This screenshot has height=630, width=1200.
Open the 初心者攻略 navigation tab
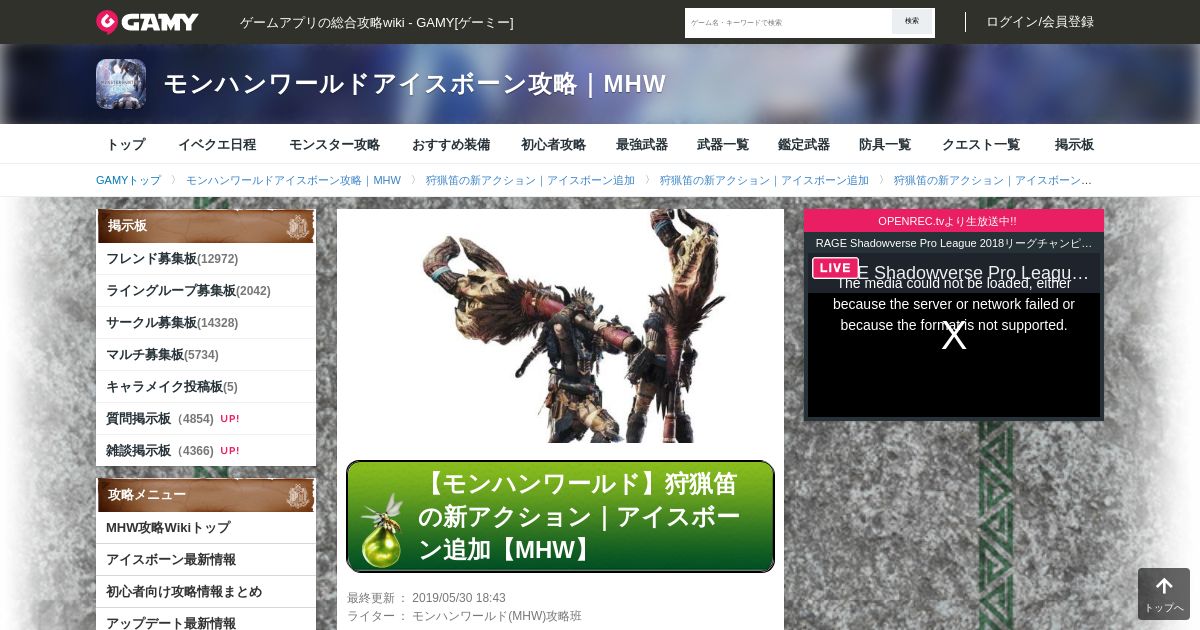tap(553, 144)
